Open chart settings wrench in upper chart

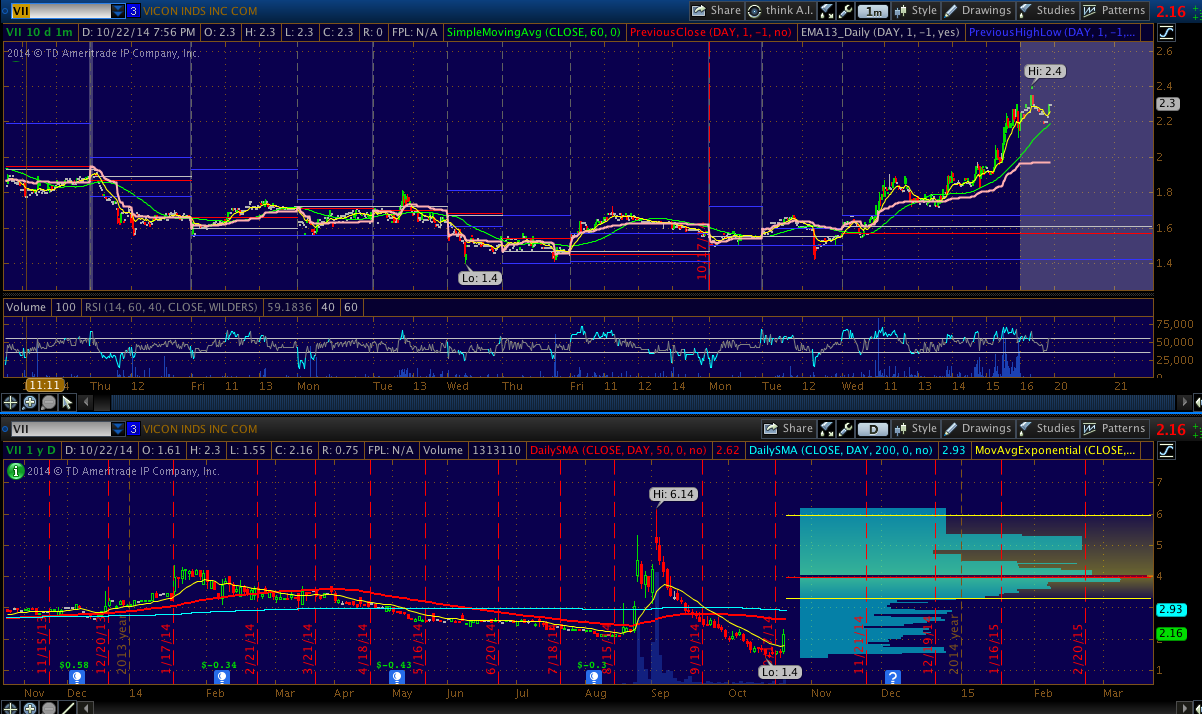pyautogui.click(x=845, y=11)
